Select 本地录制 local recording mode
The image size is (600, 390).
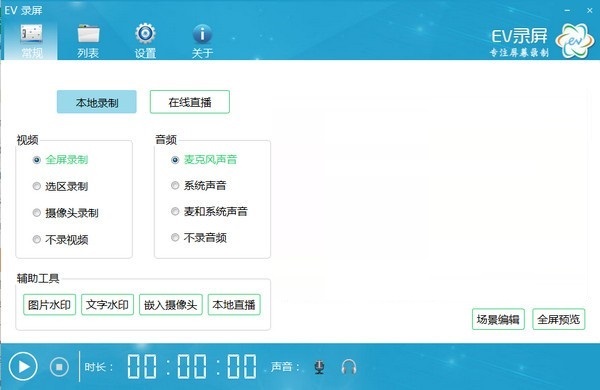click(x=96, y=102)
